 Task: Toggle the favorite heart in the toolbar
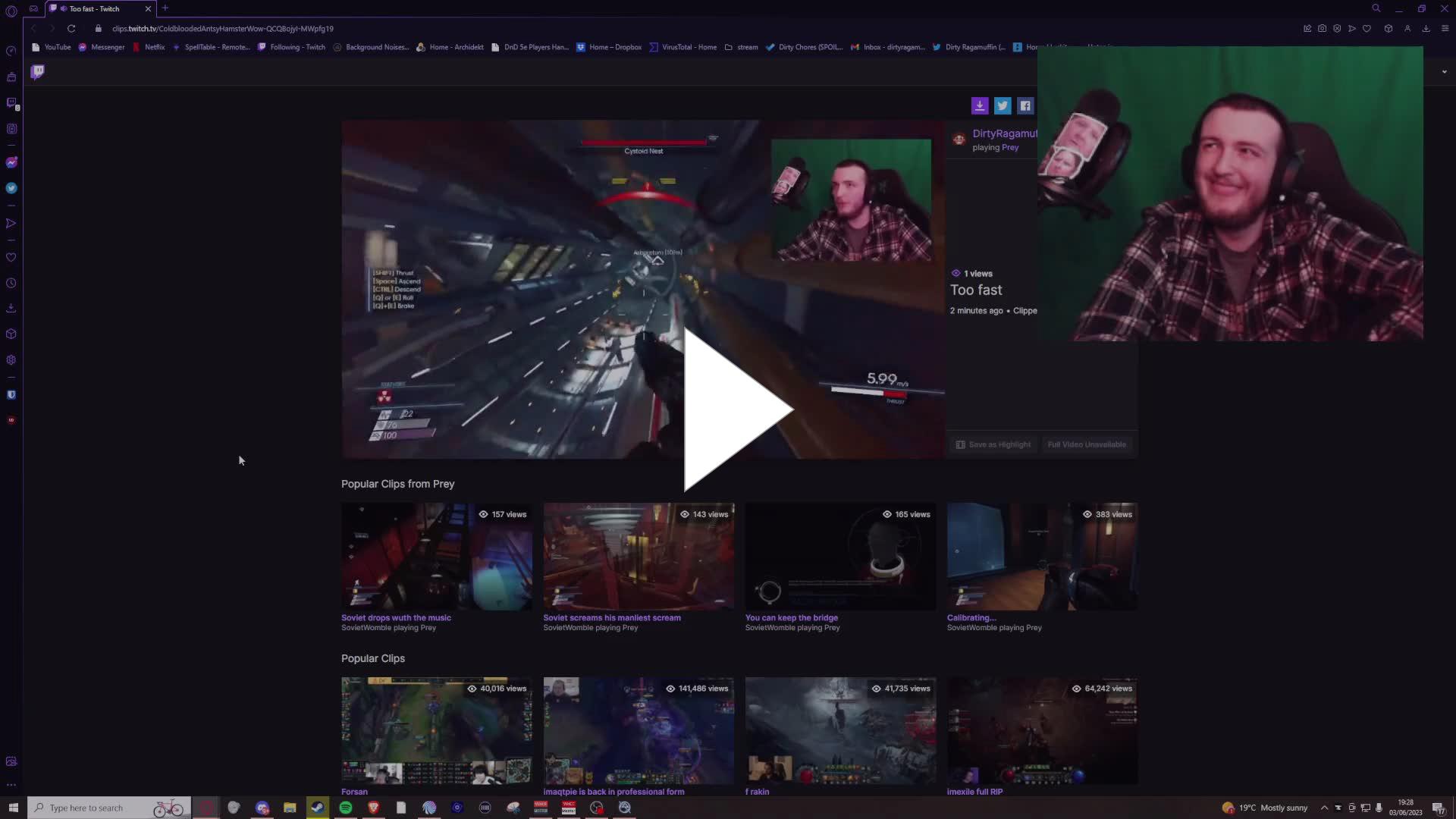[1368, 28]
